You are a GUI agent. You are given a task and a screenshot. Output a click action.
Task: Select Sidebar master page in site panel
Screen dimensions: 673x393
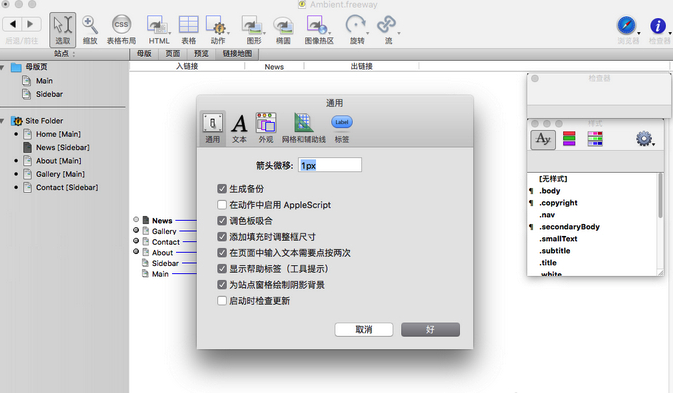[49, 94]
